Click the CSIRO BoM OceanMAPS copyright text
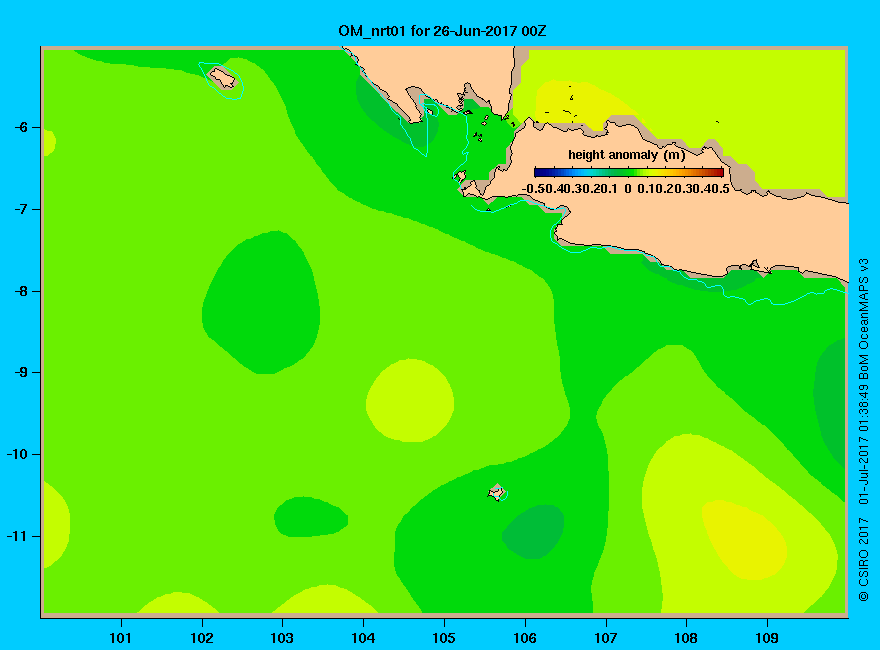Viewport: 880px width, 650px height. tap(864, 430)
